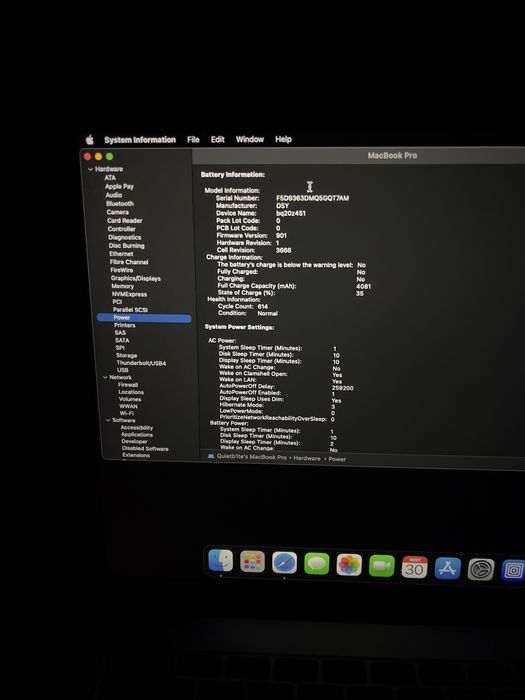Select Memory in the sidebar

(122, 286)
